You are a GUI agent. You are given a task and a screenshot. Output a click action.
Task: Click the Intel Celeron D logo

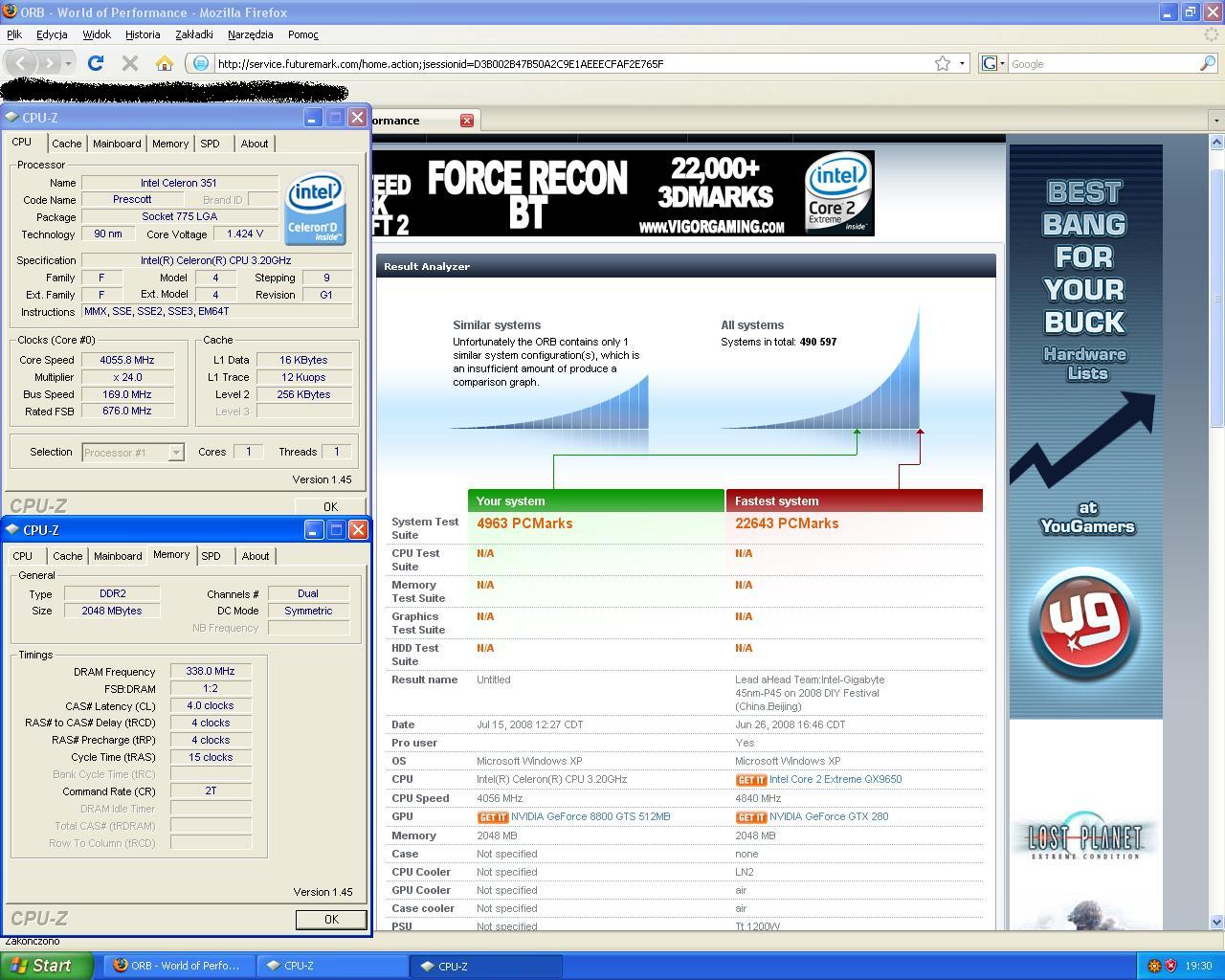click(316, 209)
